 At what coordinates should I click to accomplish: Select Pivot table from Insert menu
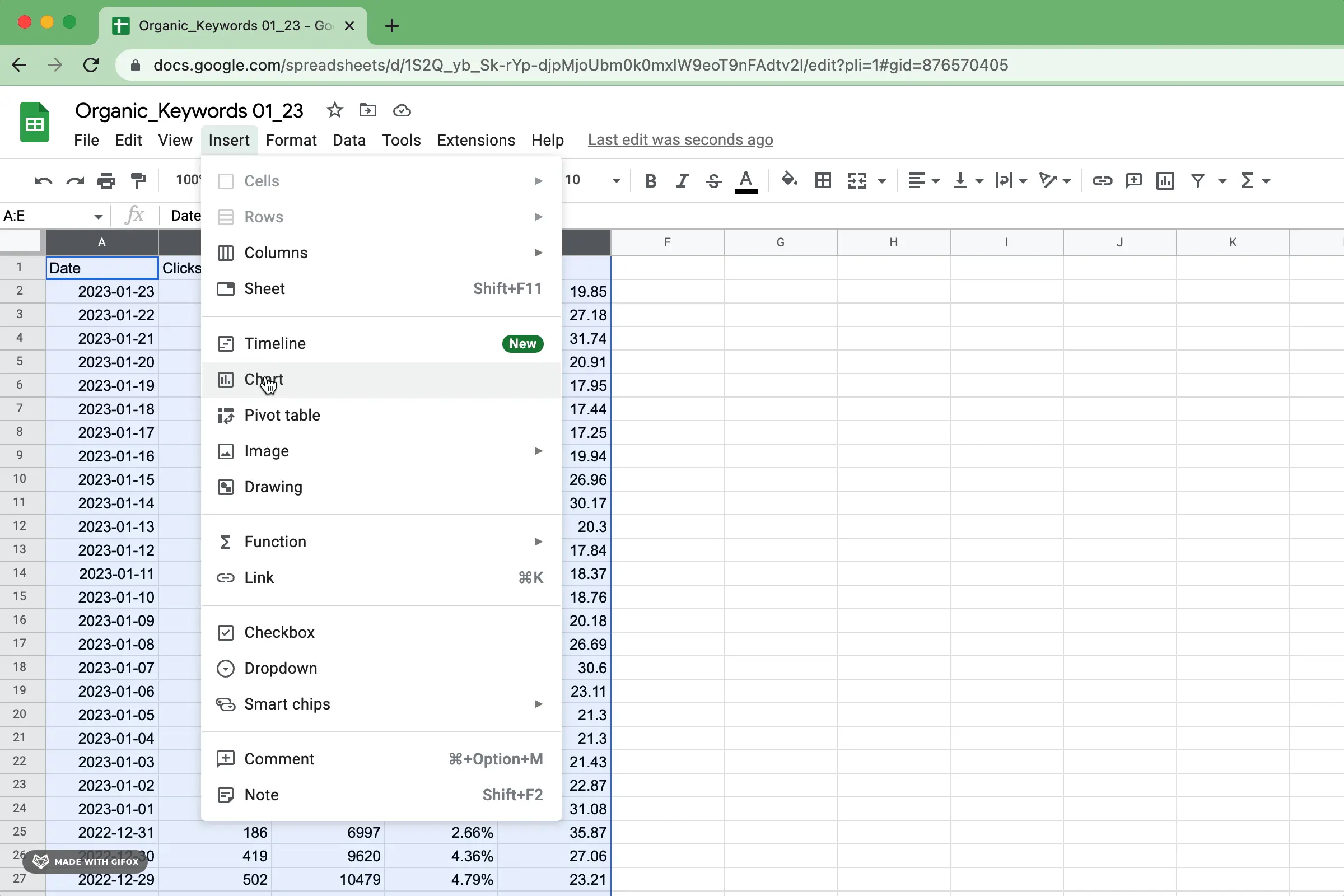283,415
